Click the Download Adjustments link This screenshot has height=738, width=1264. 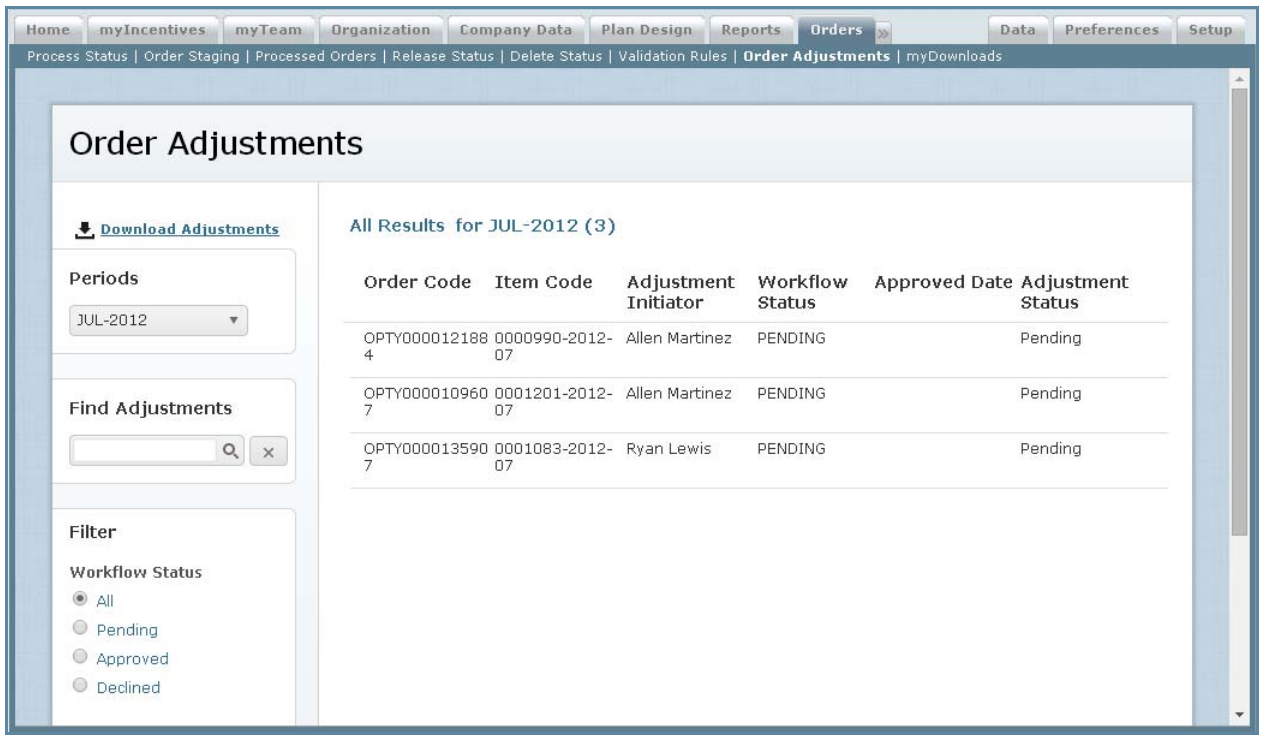click(x=189, y=230)
